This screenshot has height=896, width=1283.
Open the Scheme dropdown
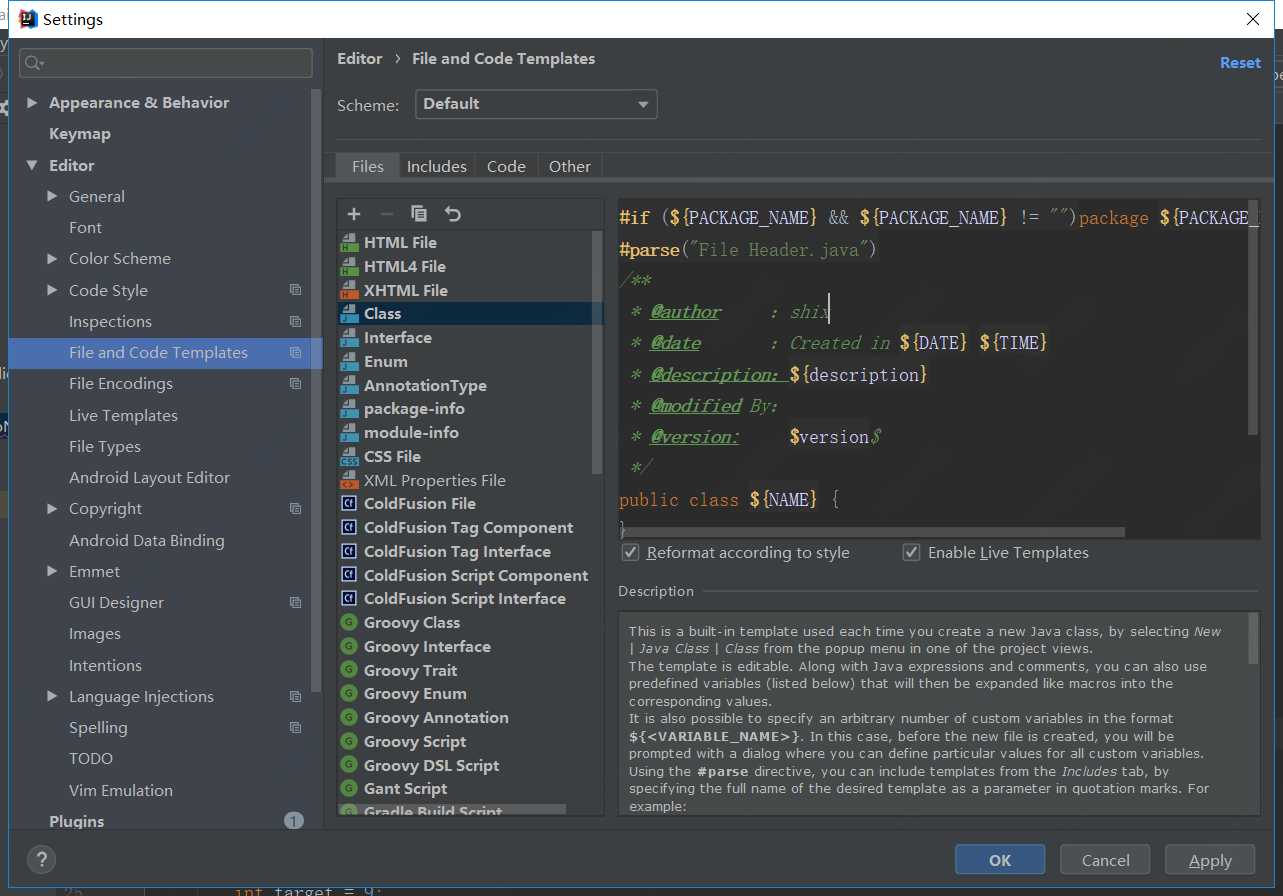536,104
